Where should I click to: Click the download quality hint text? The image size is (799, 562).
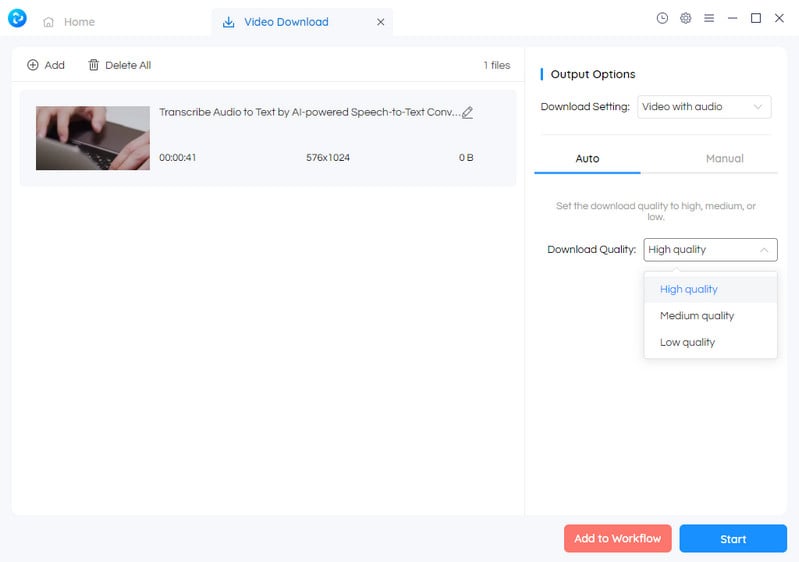(656, 211)
